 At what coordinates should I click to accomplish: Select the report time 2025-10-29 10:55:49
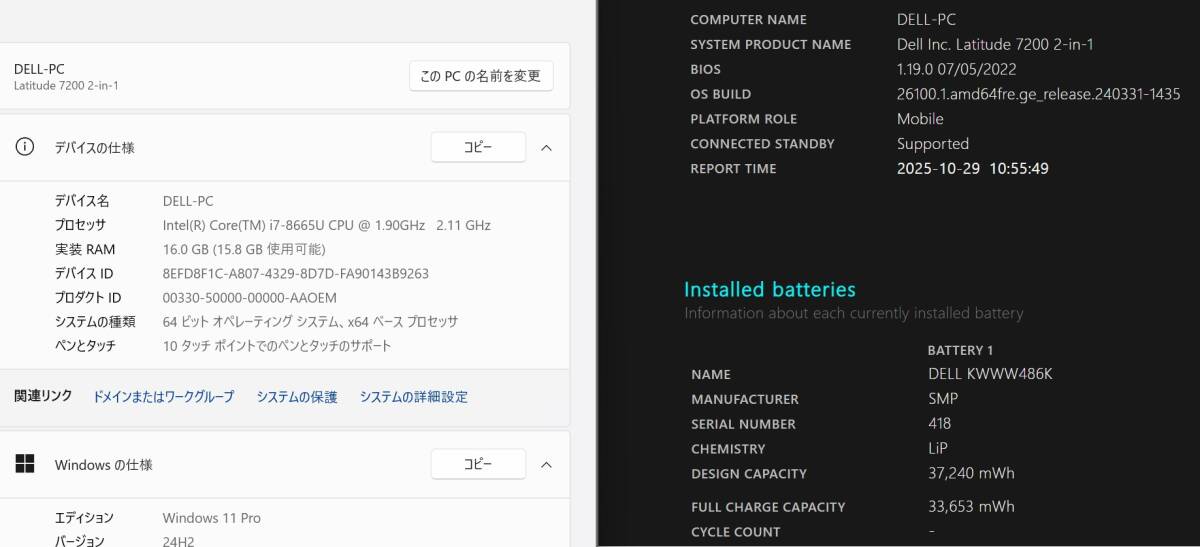click(973, 168)
